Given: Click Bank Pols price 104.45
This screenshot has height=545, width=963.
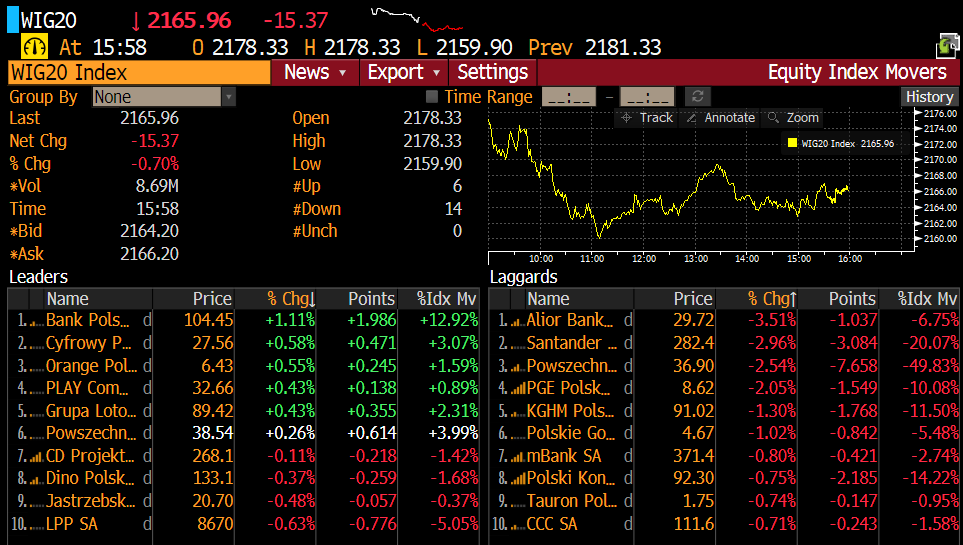Looking at the screenshot, I should (208, 321).
